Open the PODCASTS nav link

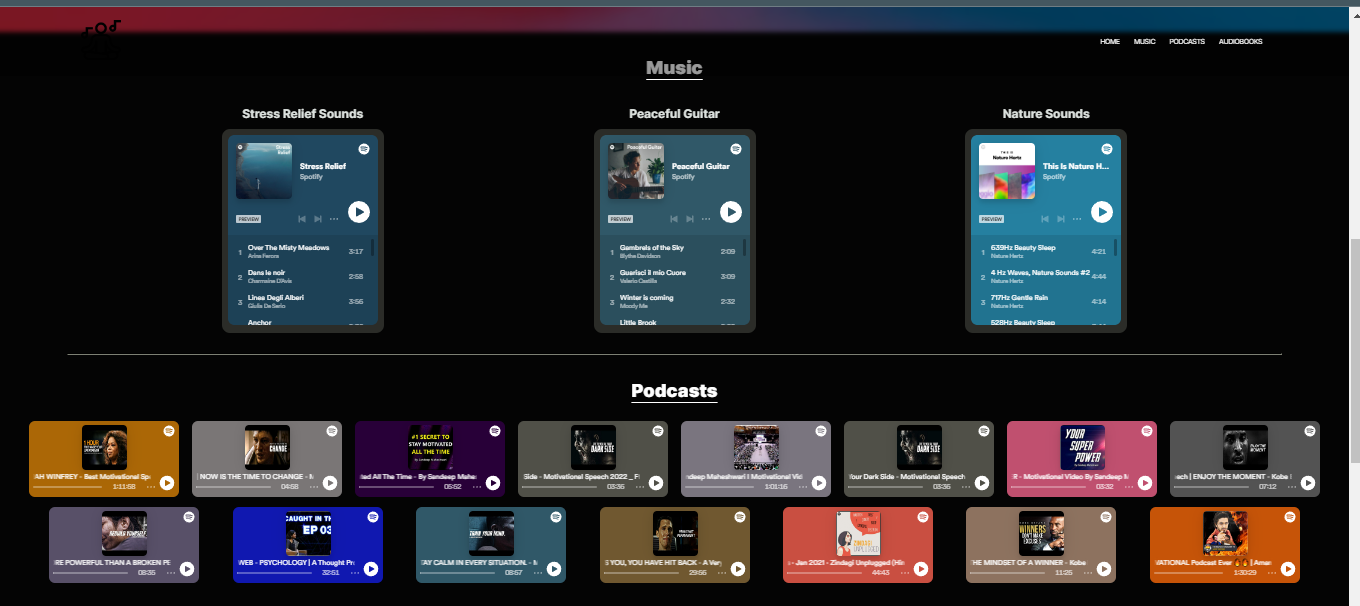tap(1187, 42)
